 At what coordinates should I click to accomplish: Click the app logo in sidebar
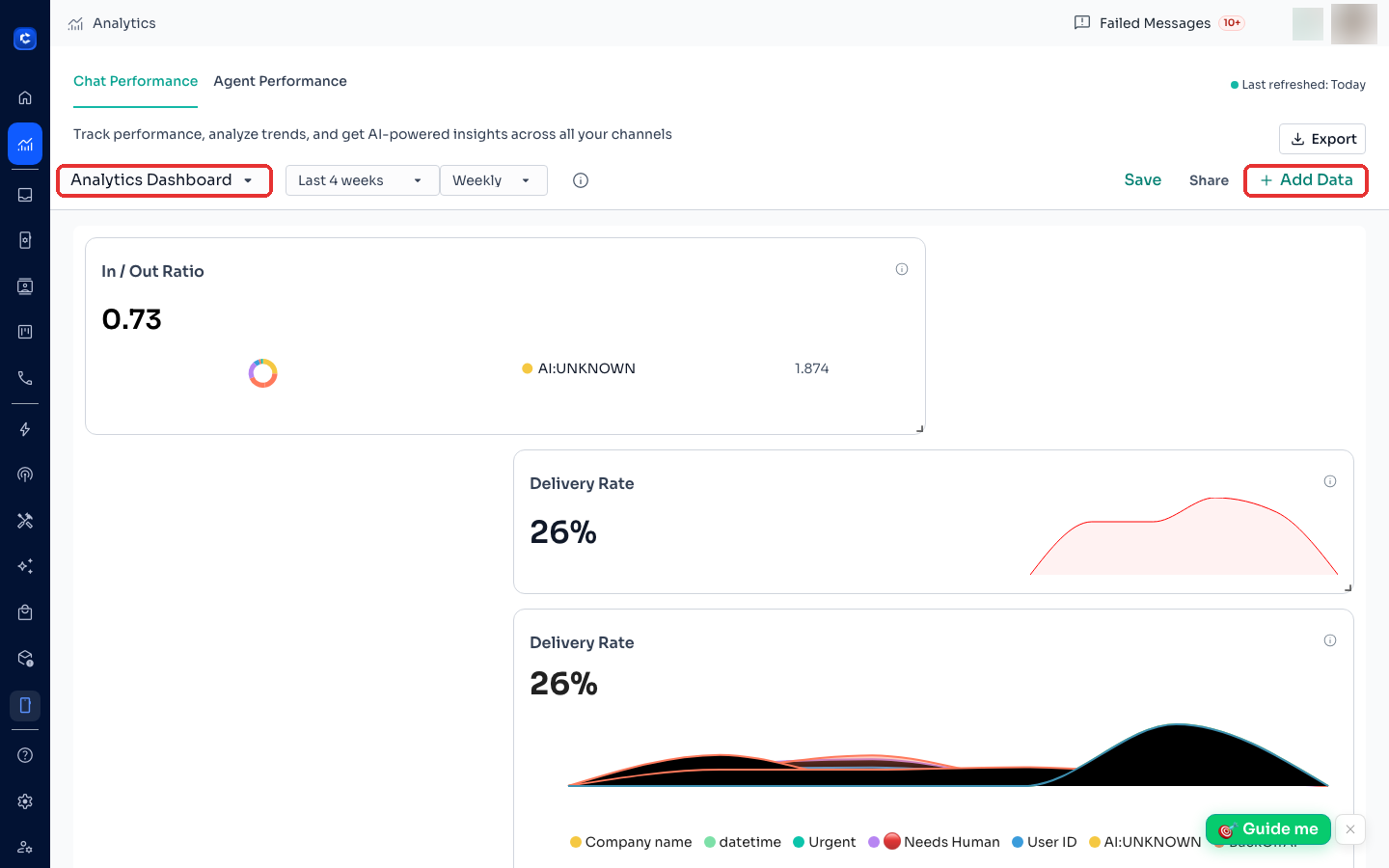point(25,39)
